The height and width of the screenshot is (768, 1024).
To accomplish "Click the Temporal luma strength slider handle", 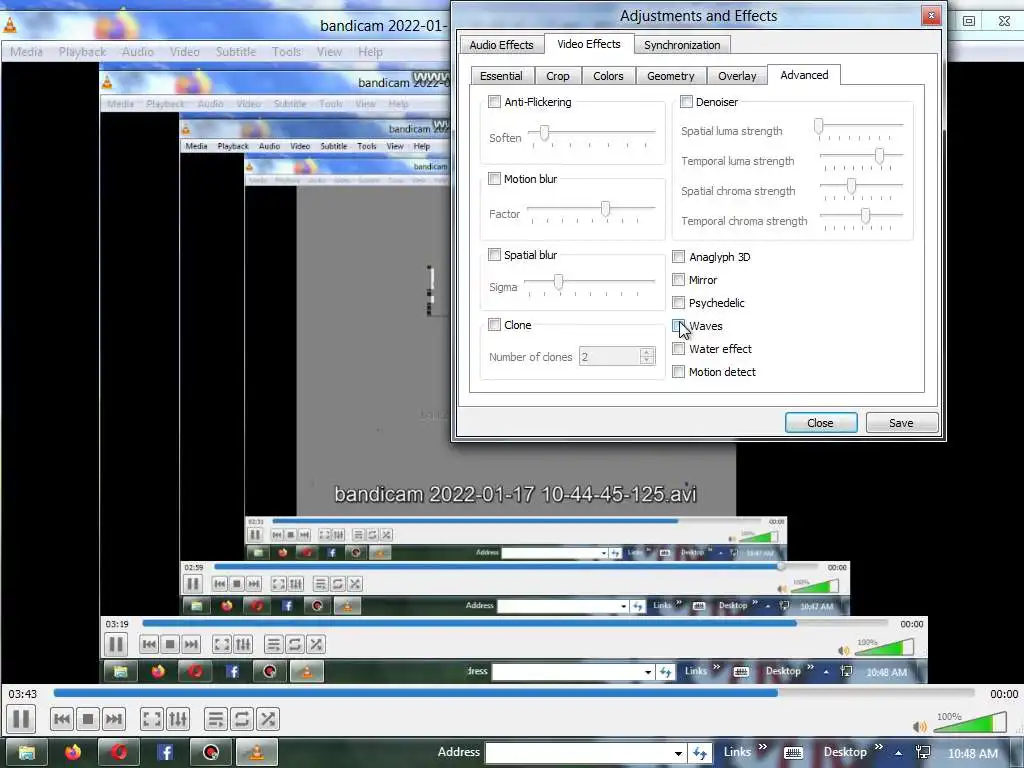I will click(x=880, y=155).
